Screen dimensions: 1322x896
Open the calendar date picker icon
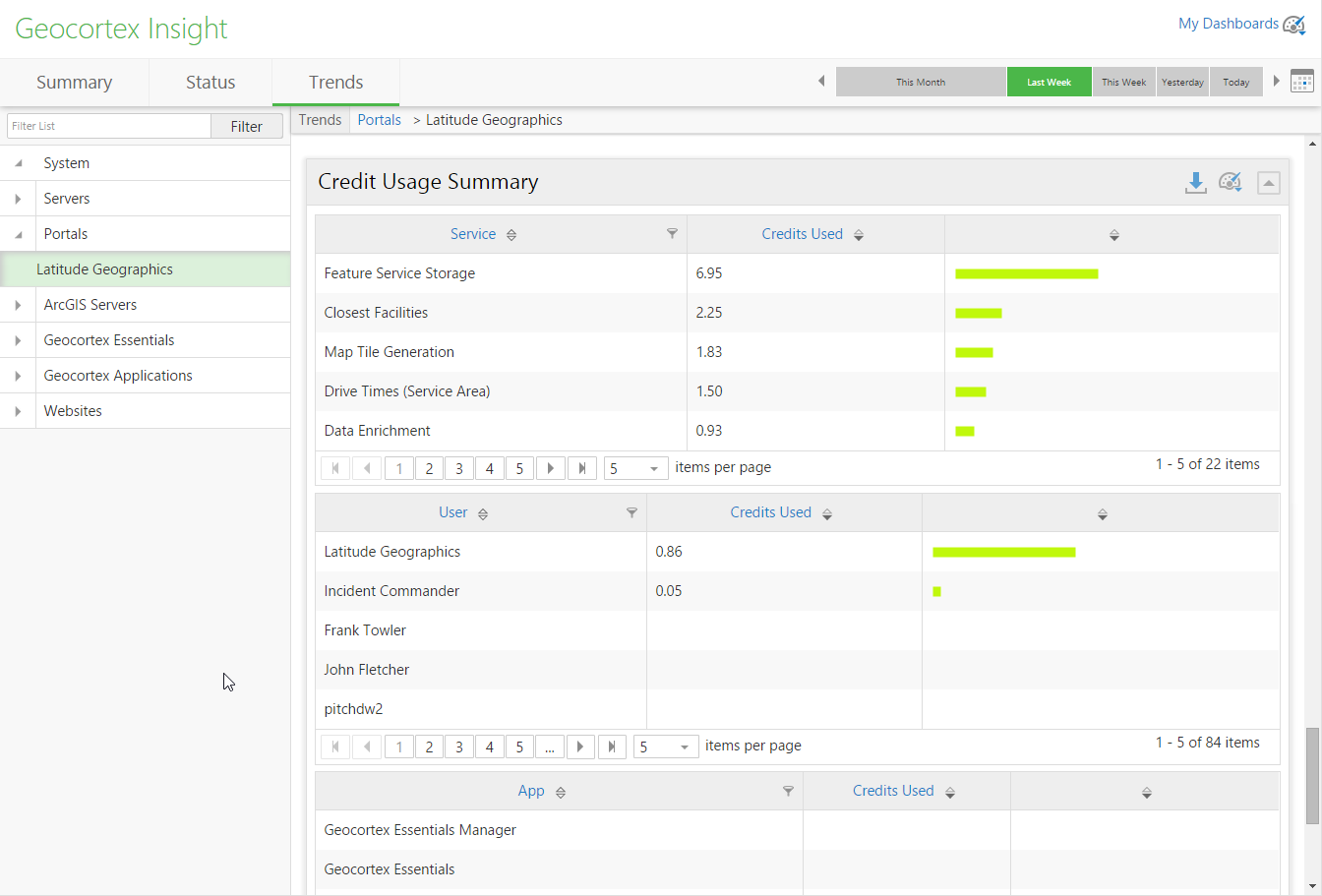(1302, 82)
